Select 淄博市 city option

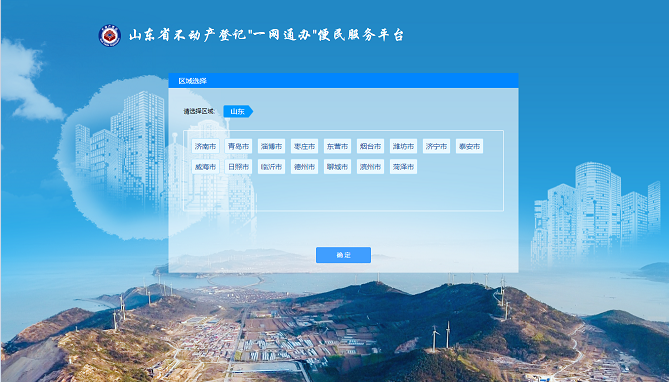(271, 146)
